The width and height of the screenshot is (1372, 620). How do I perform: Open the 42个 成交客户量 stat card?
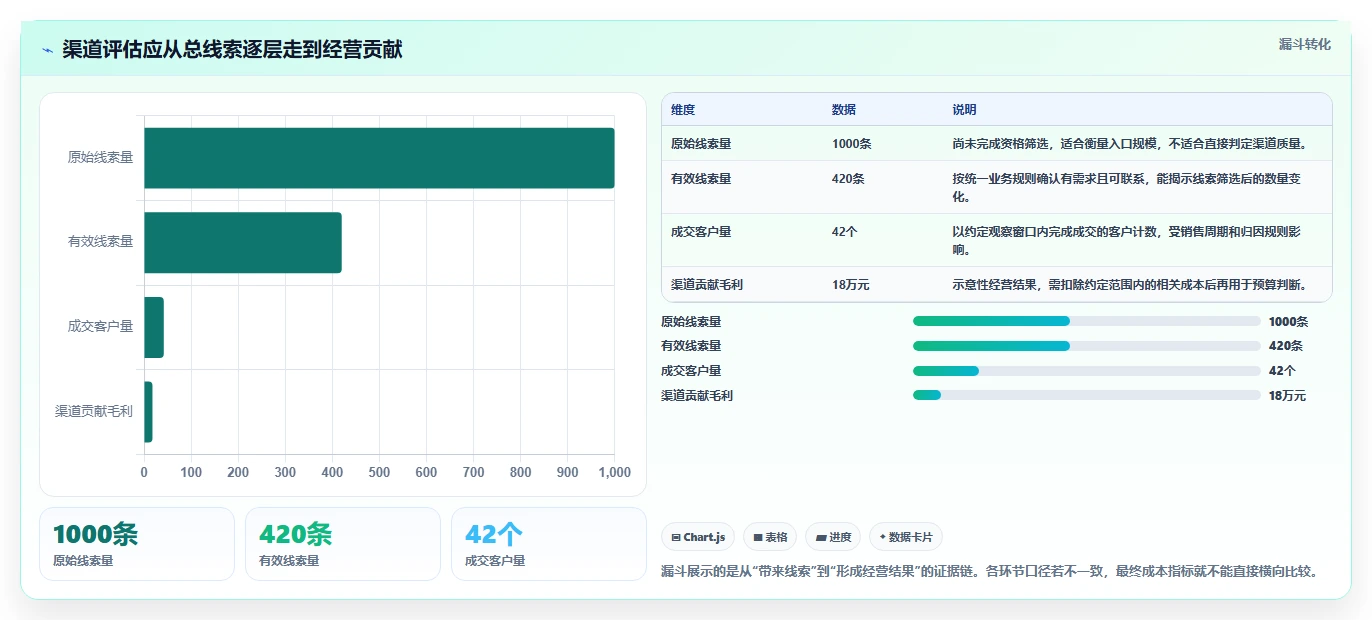coord(549,544)
